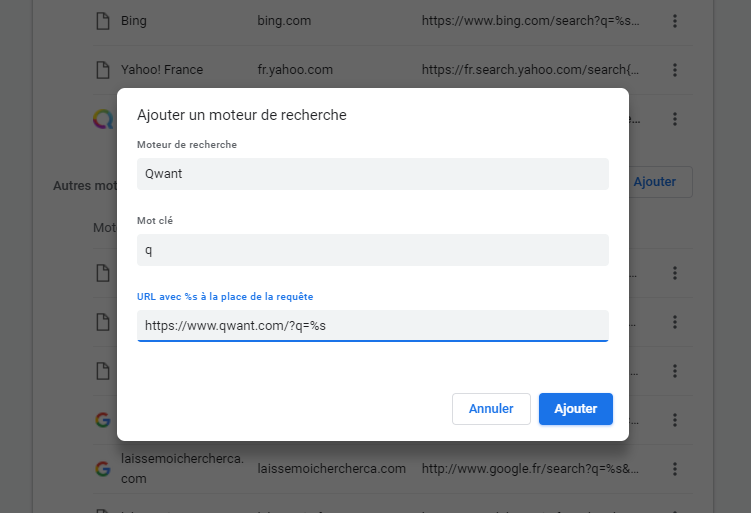Viewport: 751px width, 513px height.
Task: Click the Bing page icon
Action: point(101,20)
